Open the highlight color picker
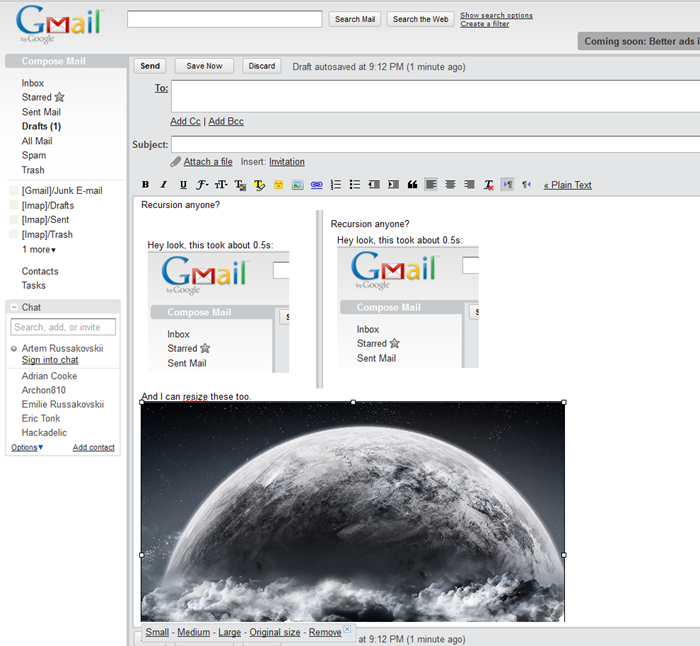This screenshot has width=700, height=646. click(259, 185)
